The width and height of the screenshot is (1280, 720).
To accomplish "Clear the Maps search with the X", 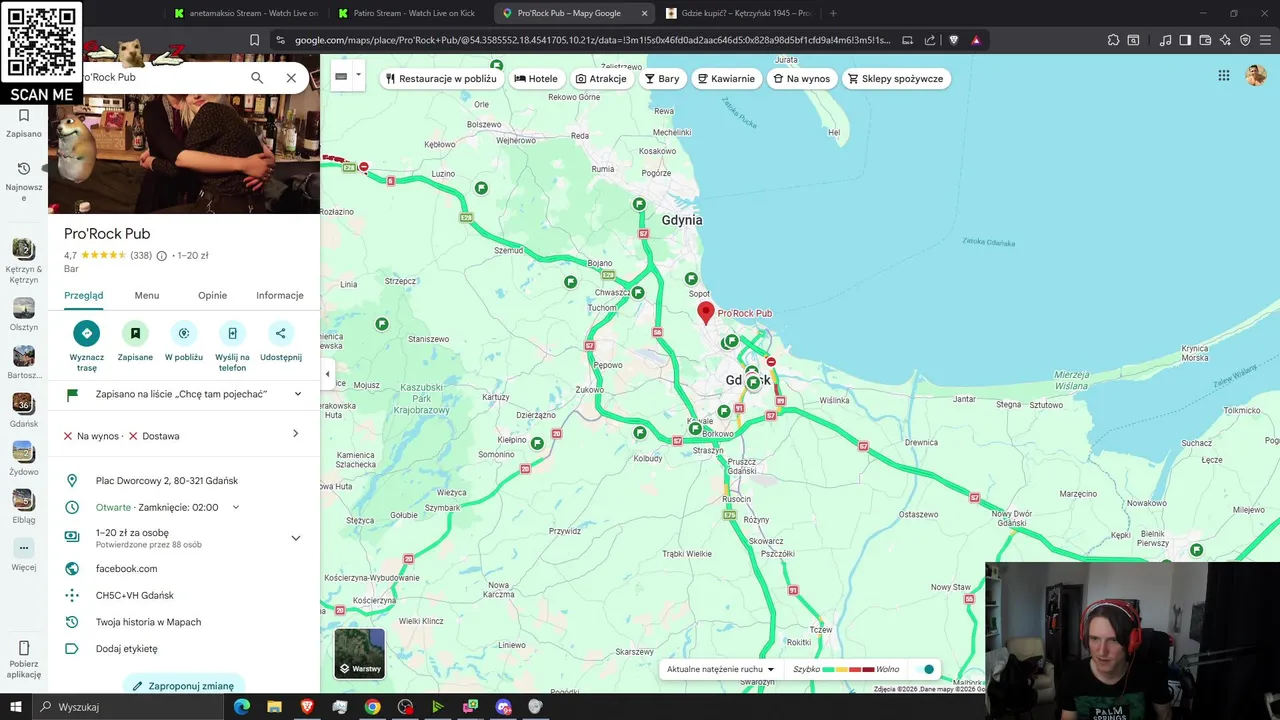I will coord(291,77).
